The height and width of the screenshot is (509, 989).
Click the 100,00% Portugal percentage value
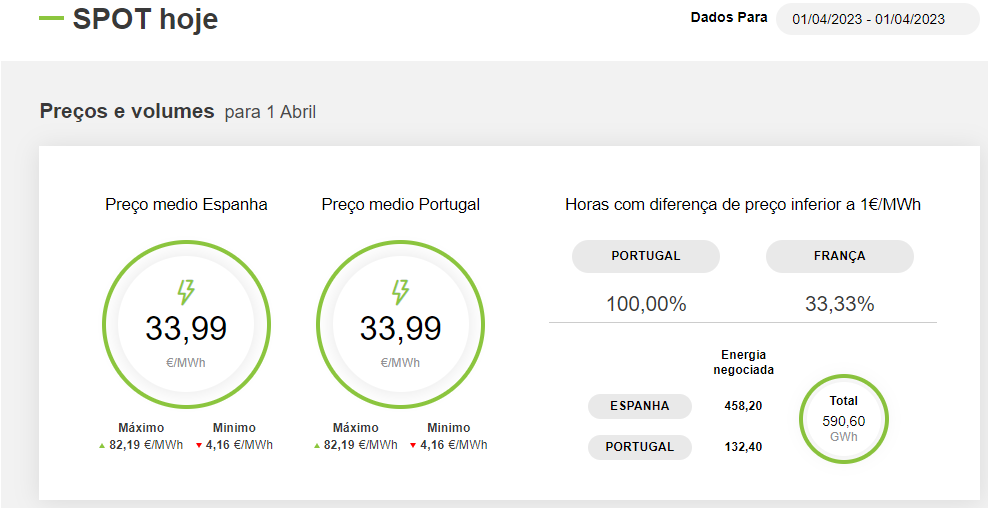(x=646, y=304)
